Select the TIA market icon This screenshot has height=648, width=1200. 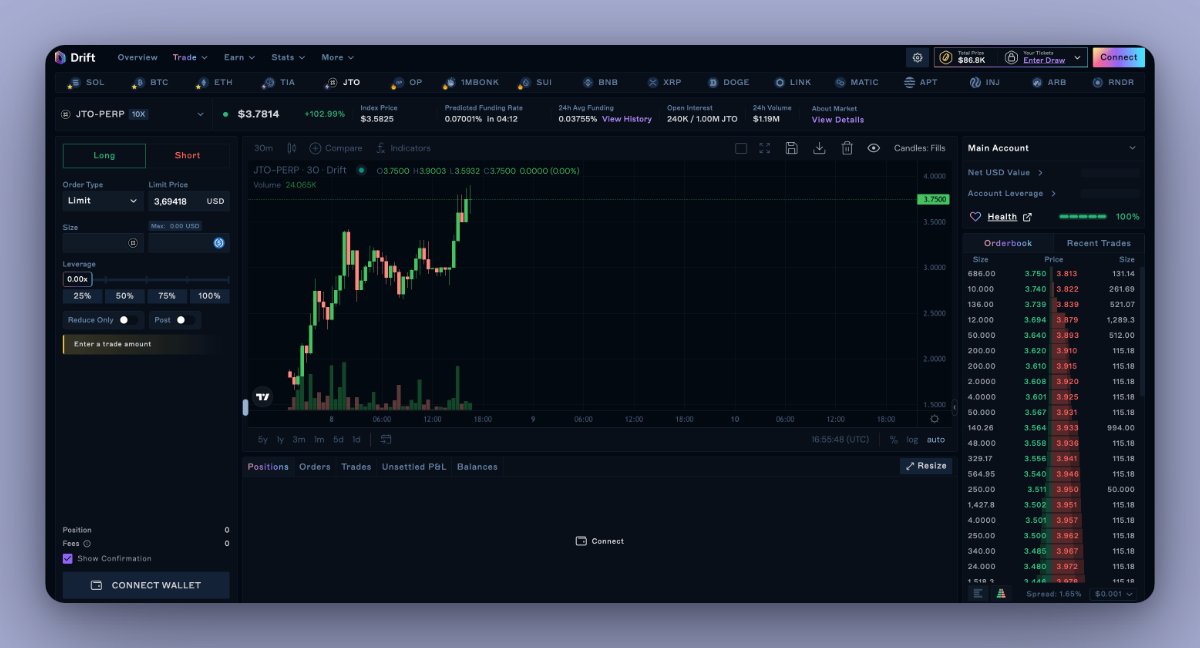pyautogui.click(x=267, y=82)
